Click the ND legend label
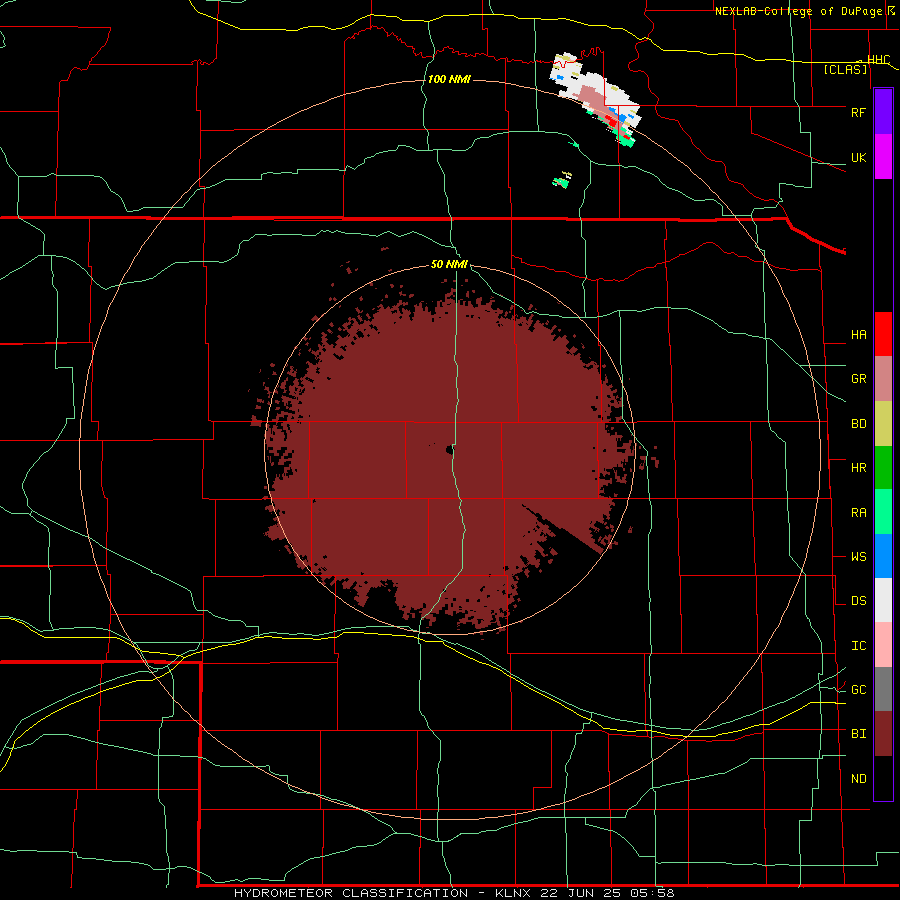 (858, 779)
